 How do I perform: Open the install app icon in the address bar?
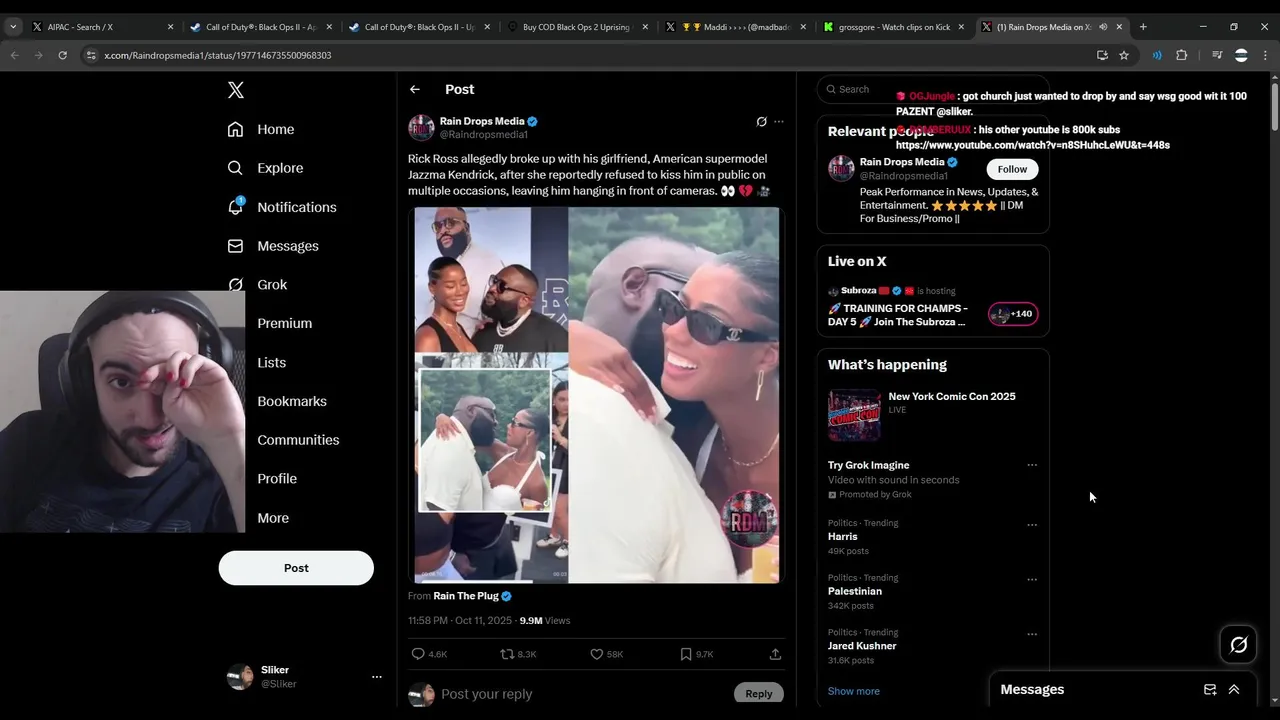1102,55
